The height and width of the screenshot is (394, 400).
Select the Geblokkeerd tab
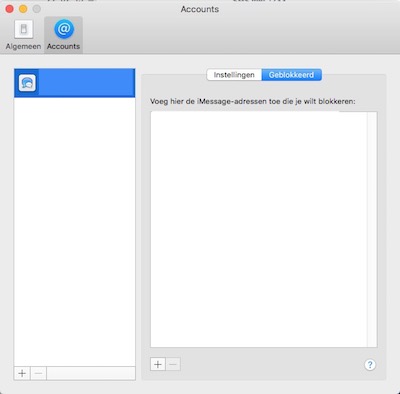(291, 75)
